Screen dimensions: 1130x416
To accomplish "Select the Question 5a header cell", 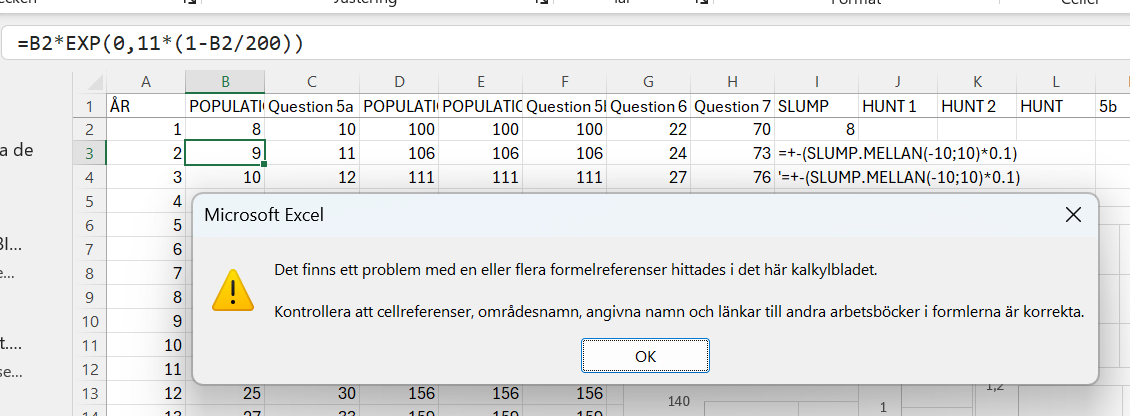I will pyautogui.click(x=310, y=106).
